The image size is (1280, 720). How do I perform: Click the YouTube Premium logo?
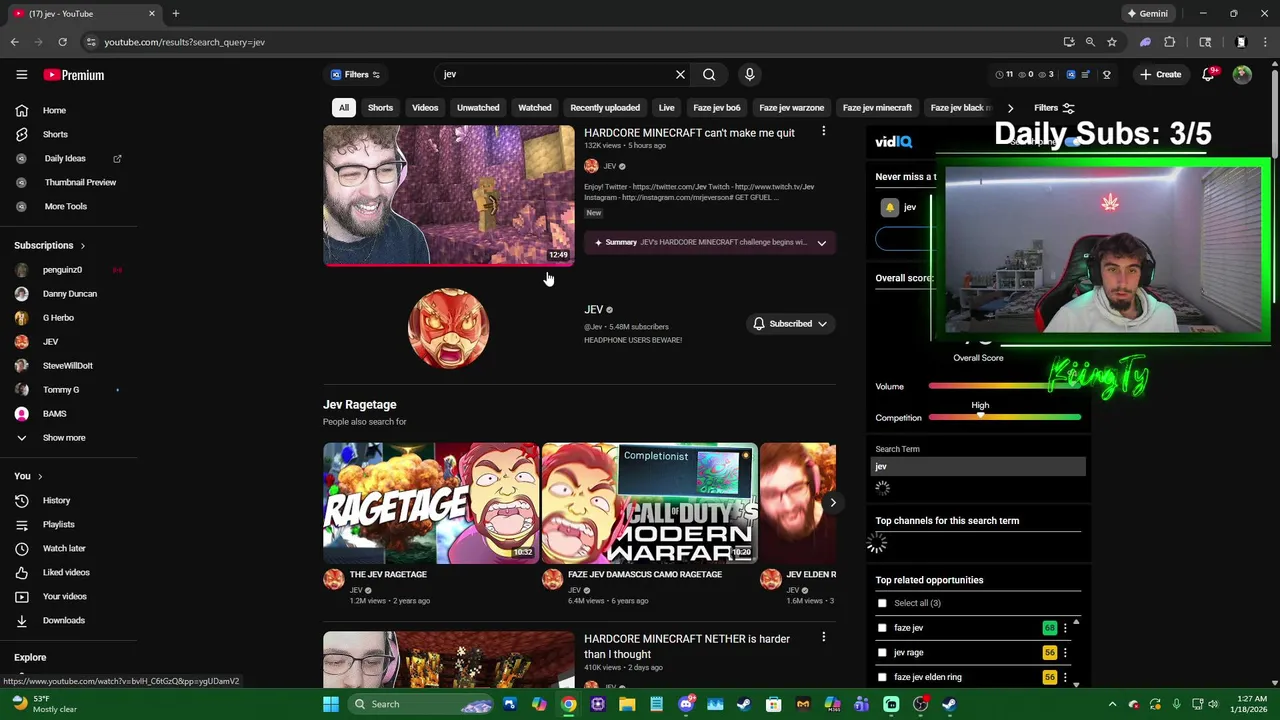pyautogui.click(x=74, y=75)
